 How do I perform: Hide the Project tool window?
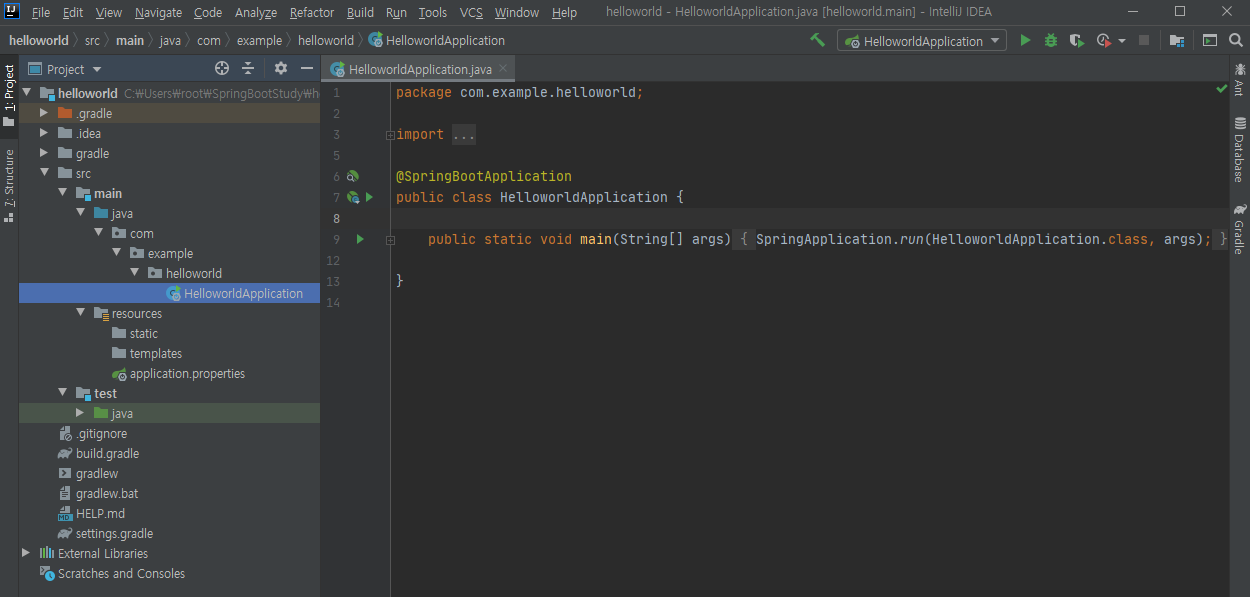(305, 68)
